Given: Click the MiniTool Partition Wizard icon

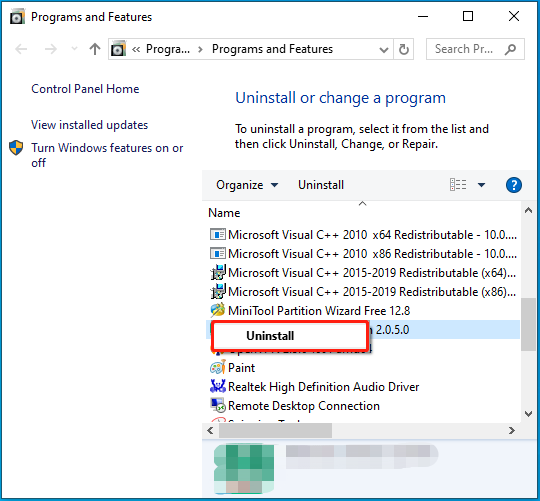Looking at the screenshot, I should pyautogui.click(x=218, y=310).
